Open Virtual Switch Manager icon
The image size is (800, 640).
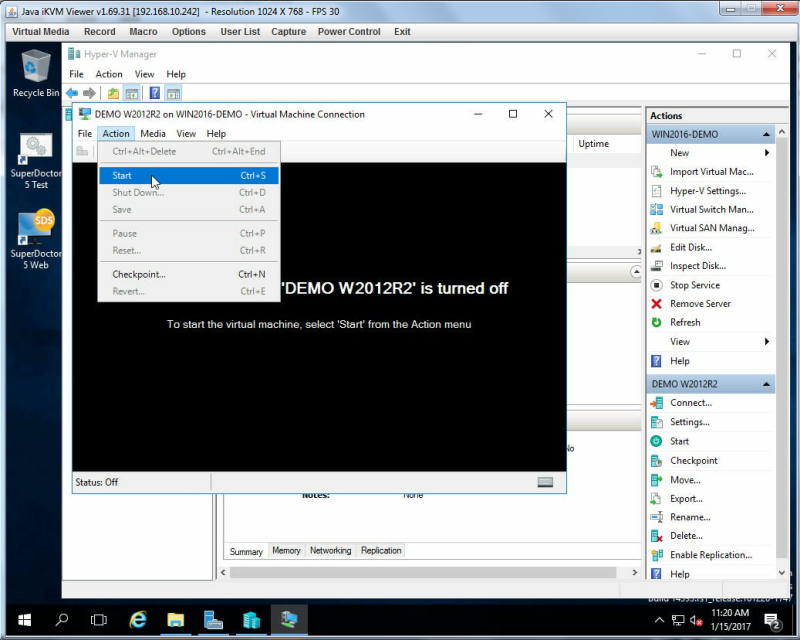pyautogui.click(x=657, y=209)
